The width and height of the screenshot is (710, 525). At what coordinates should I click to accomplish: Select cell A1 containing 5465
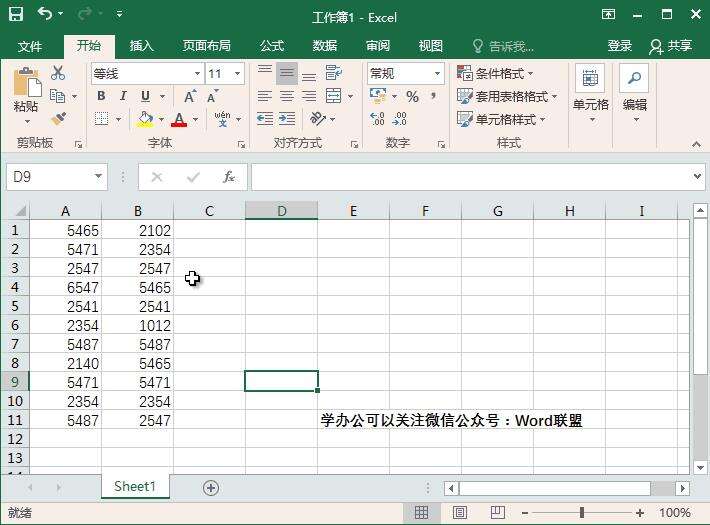pos(66,231)
